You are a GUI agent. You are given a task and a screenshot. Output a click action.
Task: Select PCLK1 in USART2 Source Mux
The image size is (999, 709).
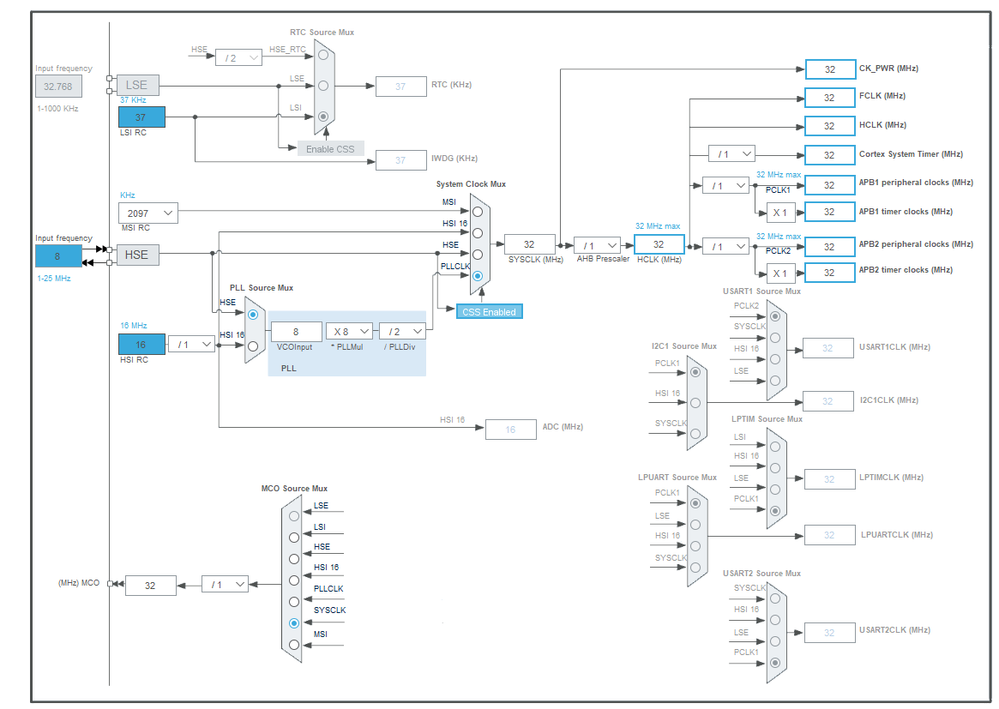coord(775,662)
